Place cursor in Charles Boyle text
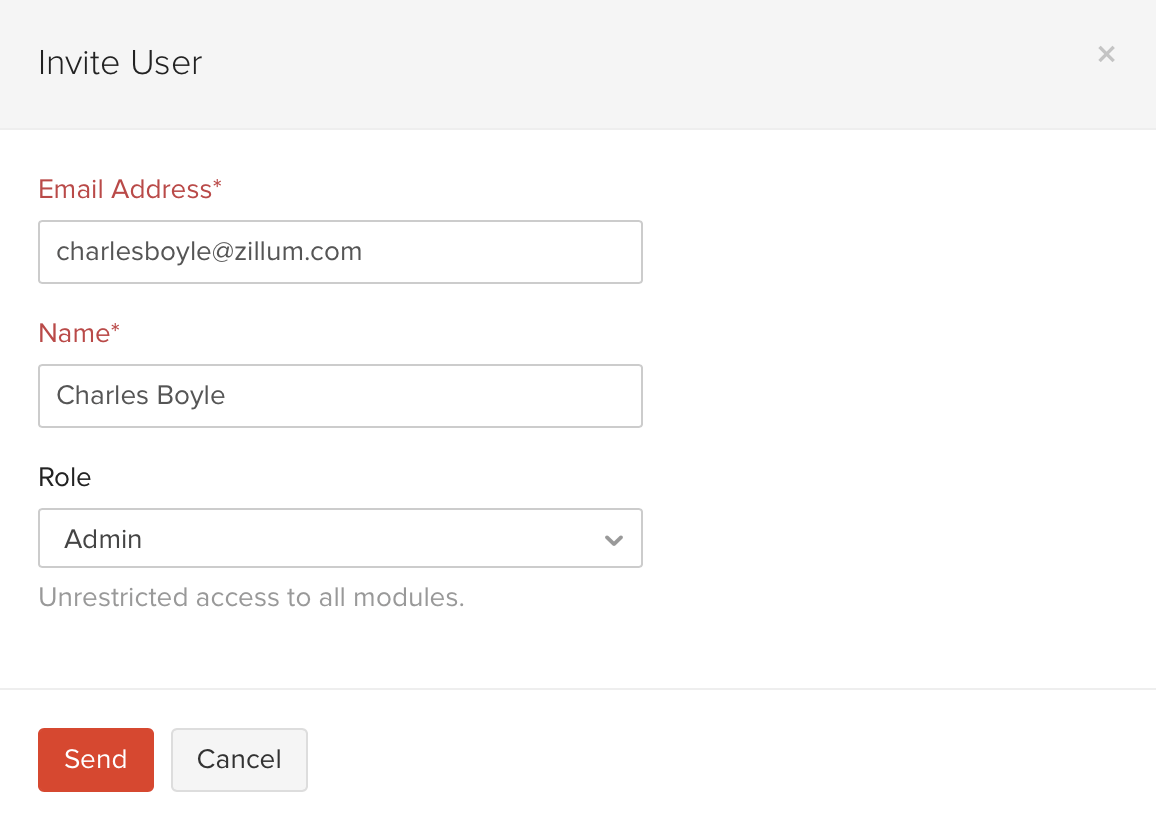The height and width of the screenshot is (828, 1156). 141,396
